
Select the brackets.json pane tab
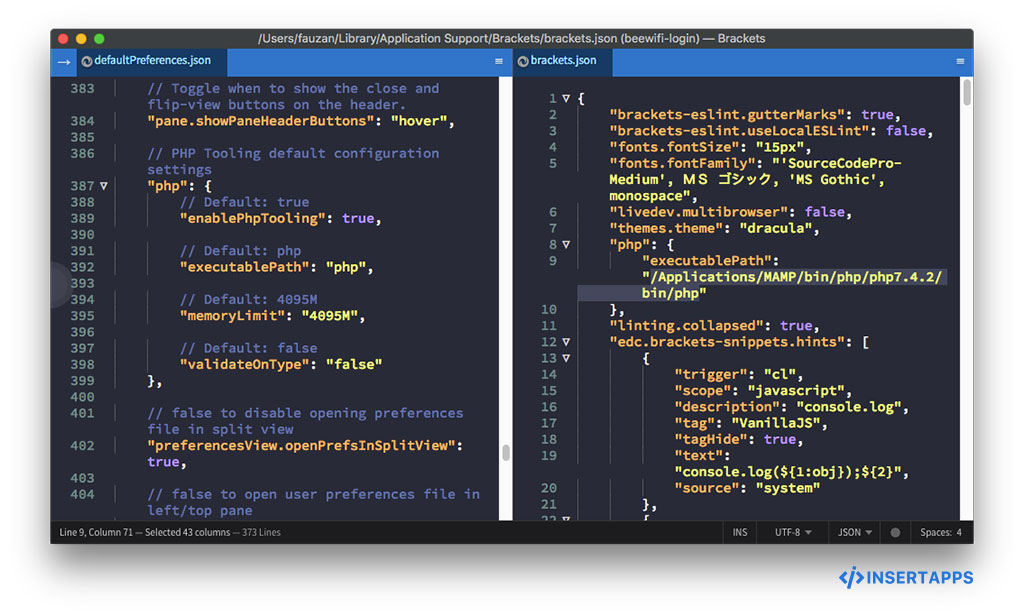(563, 61)
